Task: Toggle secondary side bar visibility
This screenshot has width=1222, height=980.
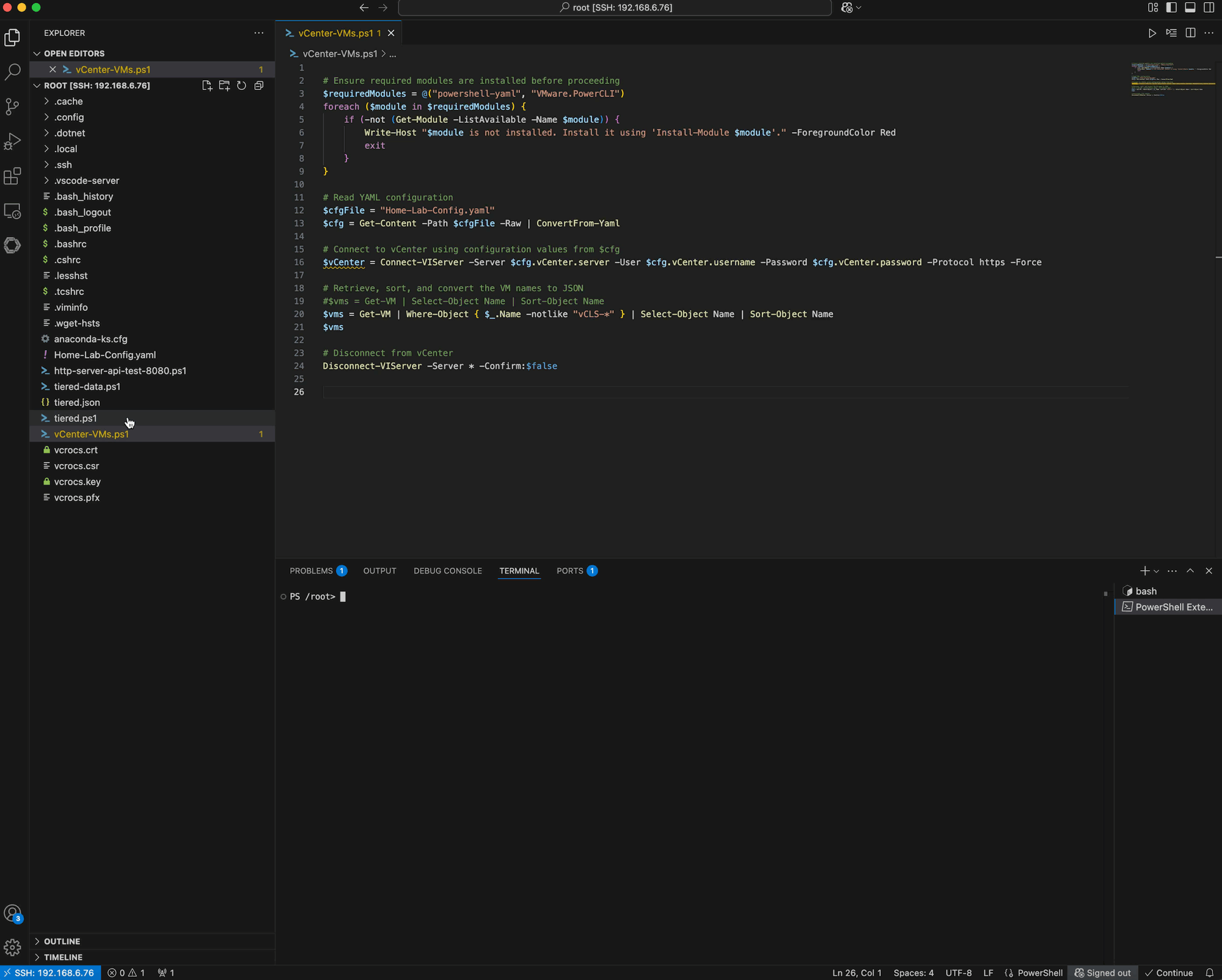Action: click(1209, 7)
